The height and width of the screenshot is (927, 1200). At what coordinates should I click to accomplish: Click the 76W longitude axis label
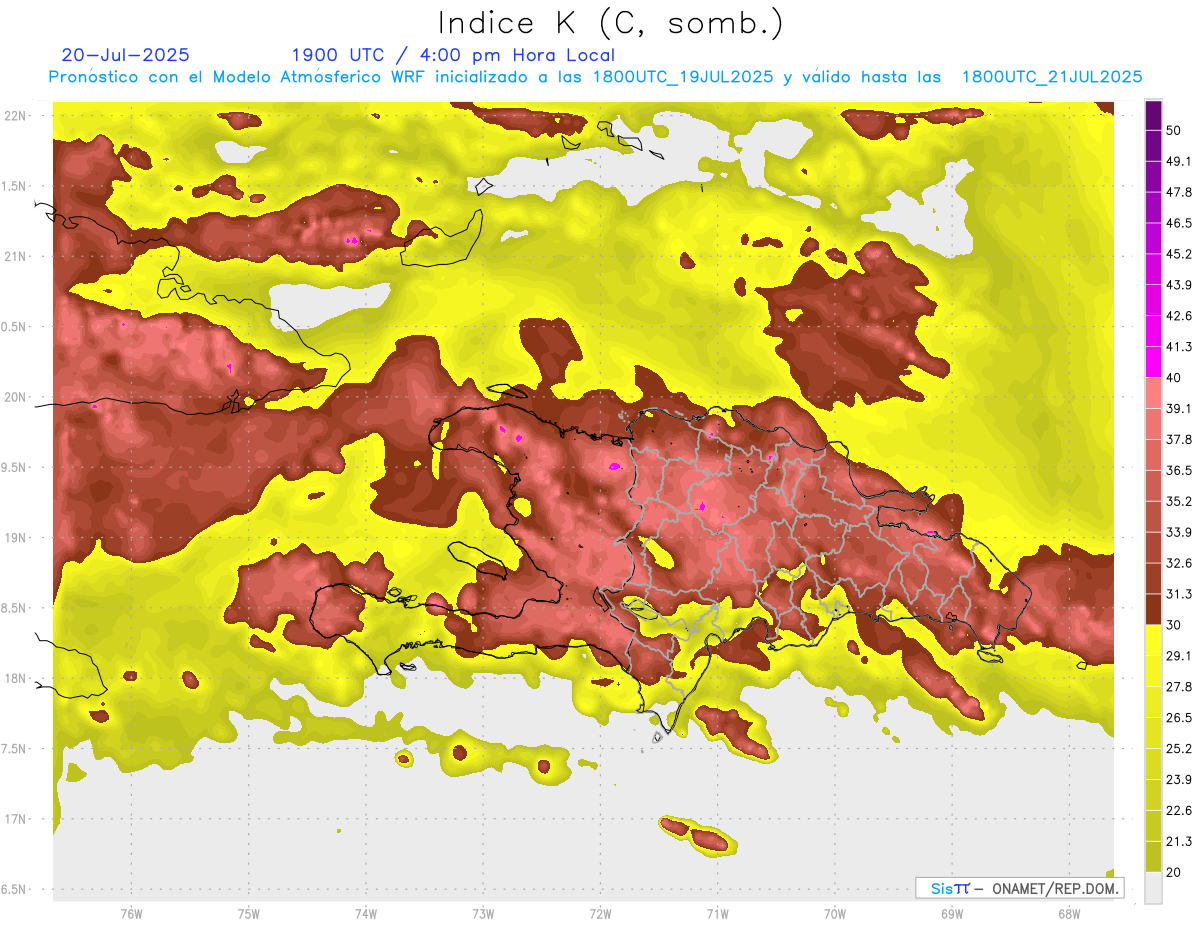[x=131, y=913]
